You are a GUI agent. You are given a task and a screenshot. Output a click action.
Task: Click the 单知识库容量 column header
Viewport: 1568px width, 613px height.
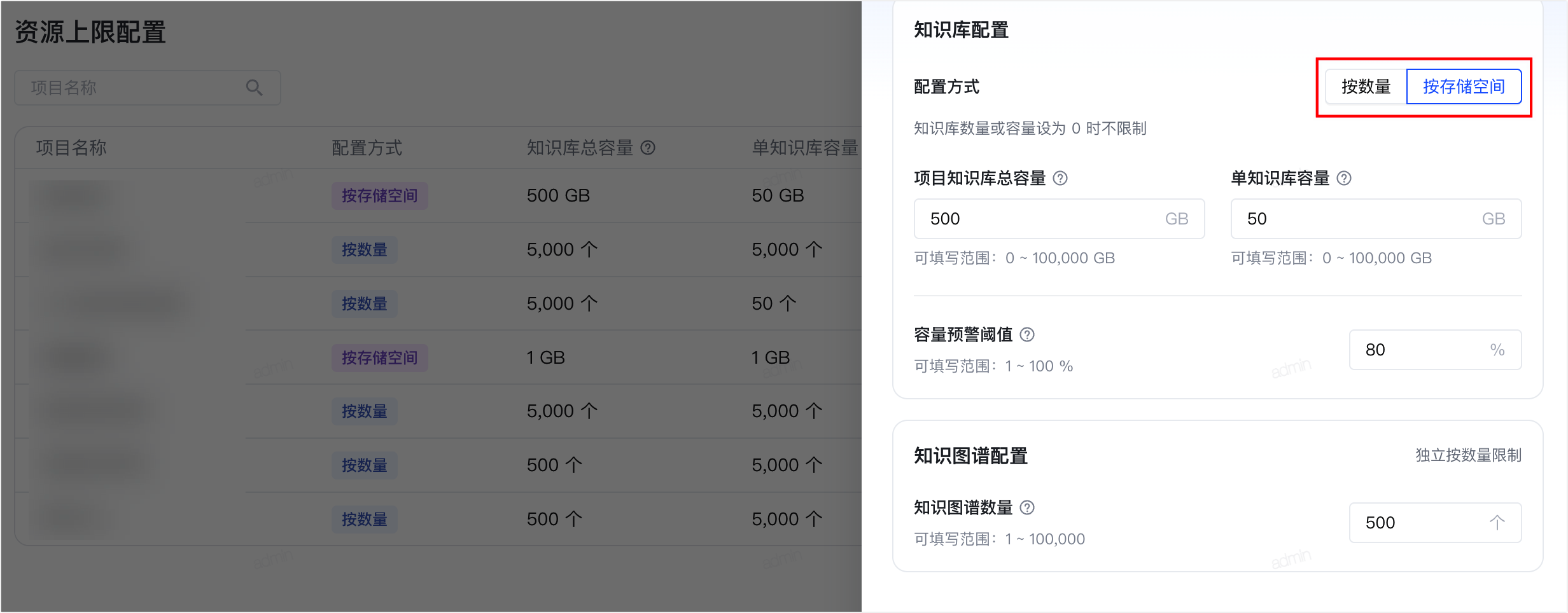click(x=806, y=148)
